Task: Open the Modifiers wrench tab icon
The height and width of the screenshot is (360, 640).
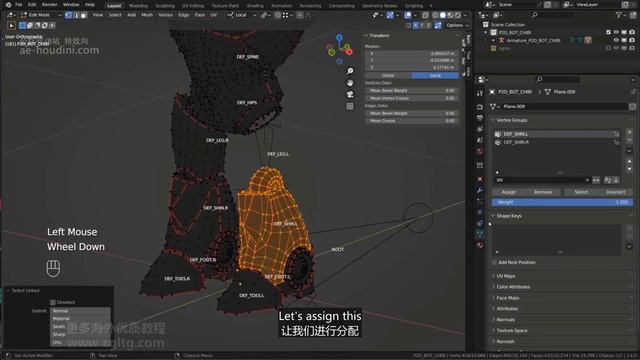Action: [x=480, y=190]
